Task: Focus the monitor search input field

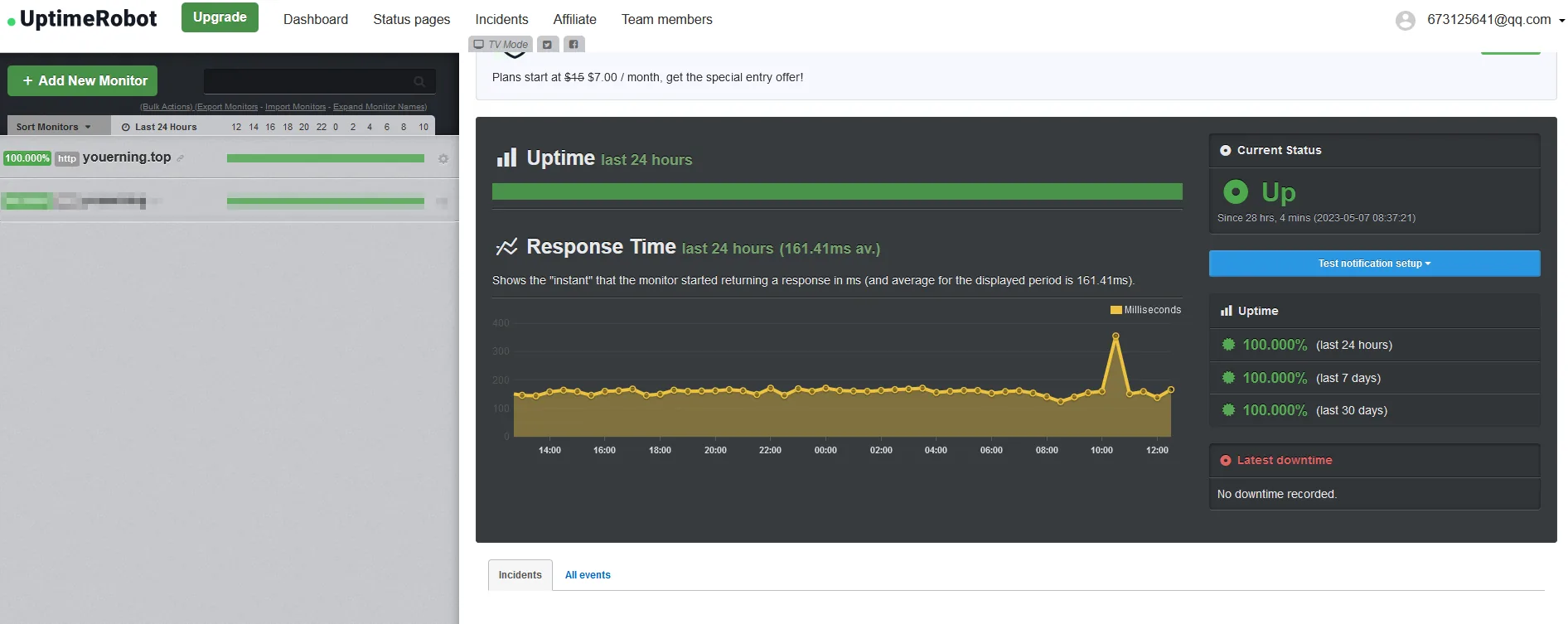Action: [x=320, y=81]
